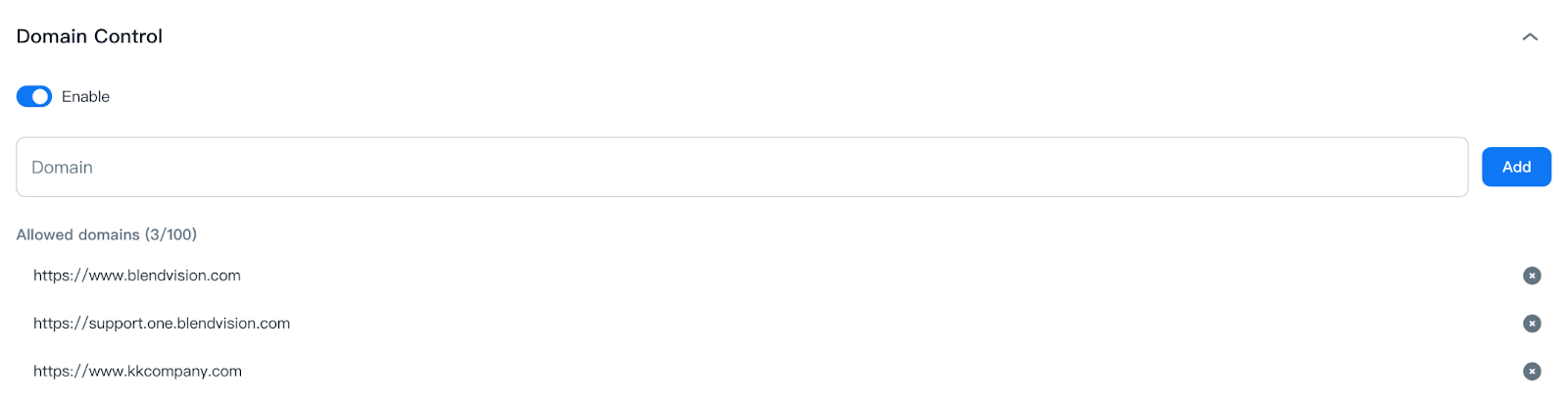Click the Enable label text

(x=85, y=96)
